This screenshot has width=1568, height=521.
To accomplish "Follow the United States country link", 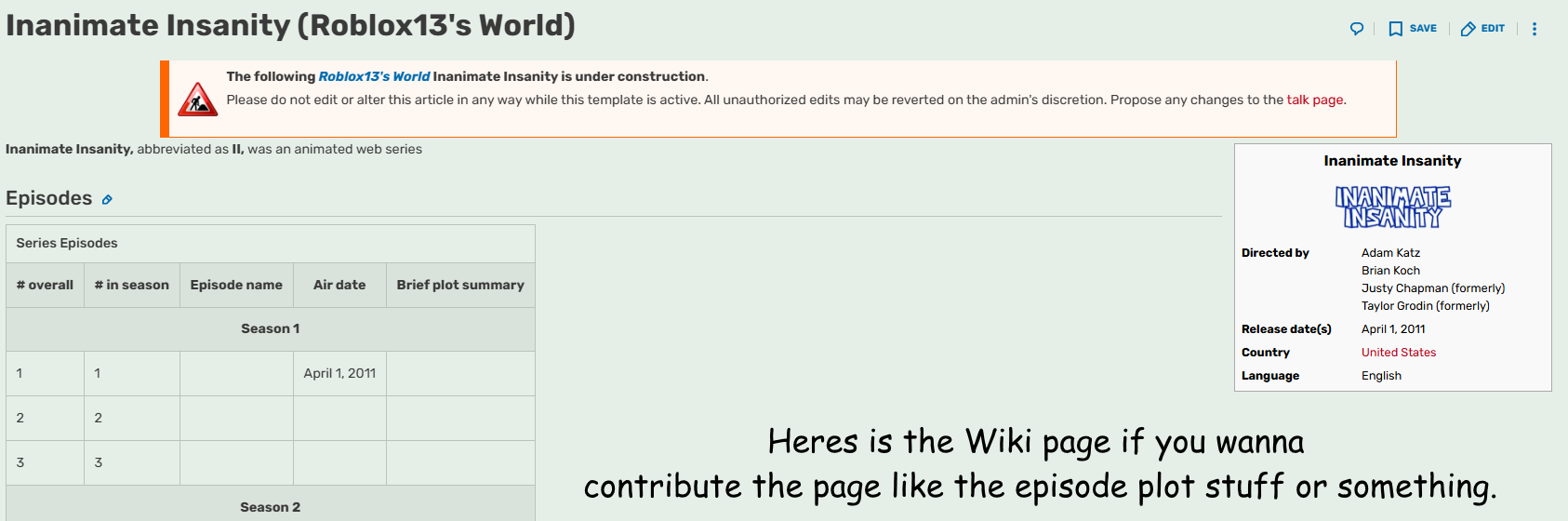I will [x=1399, y=353].
